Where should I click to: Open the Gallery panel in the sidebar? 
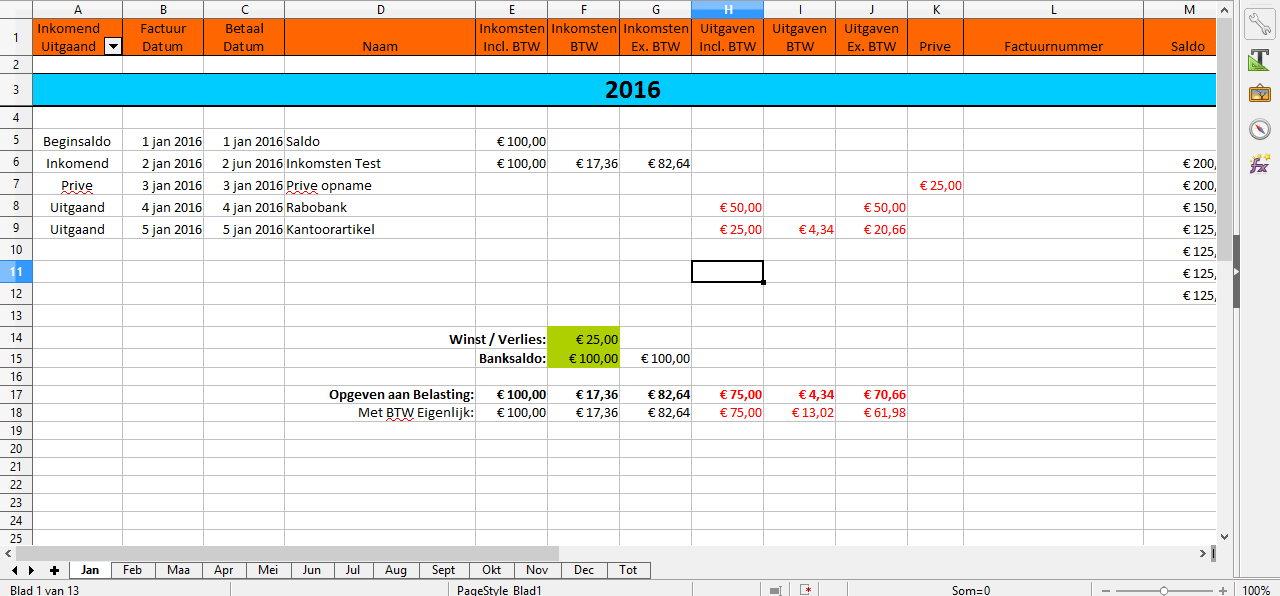pos(1259,94)
